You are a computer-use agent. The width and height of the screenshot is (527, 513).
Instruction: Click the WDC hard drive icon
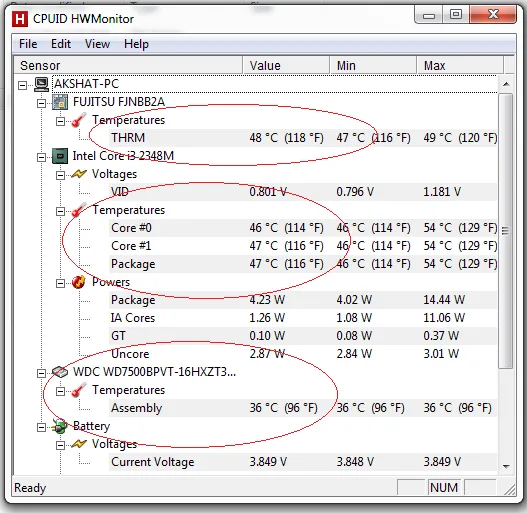60,372
